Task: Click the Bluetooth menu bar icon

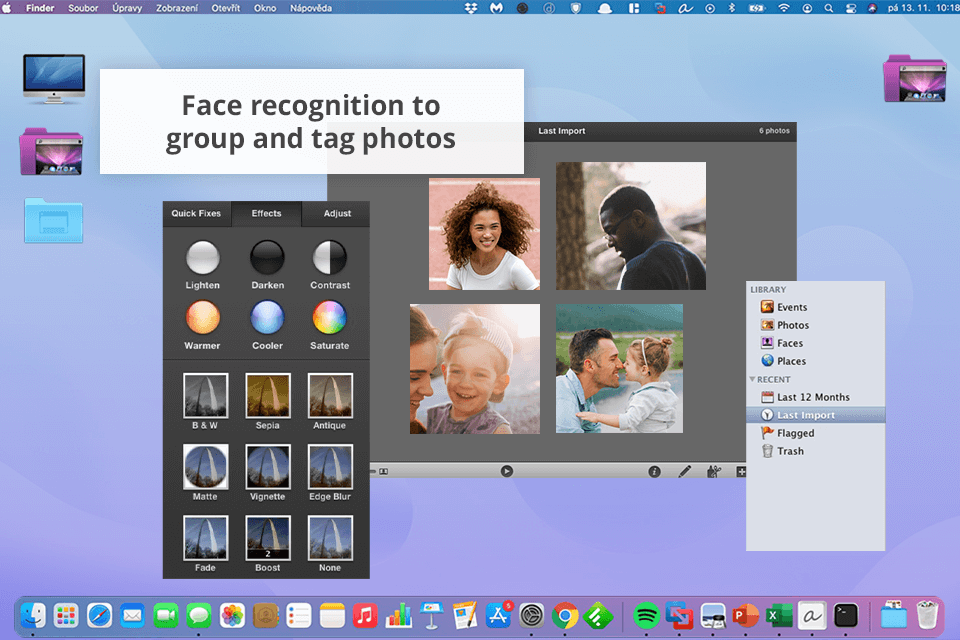Action: [x=731, y=8]
